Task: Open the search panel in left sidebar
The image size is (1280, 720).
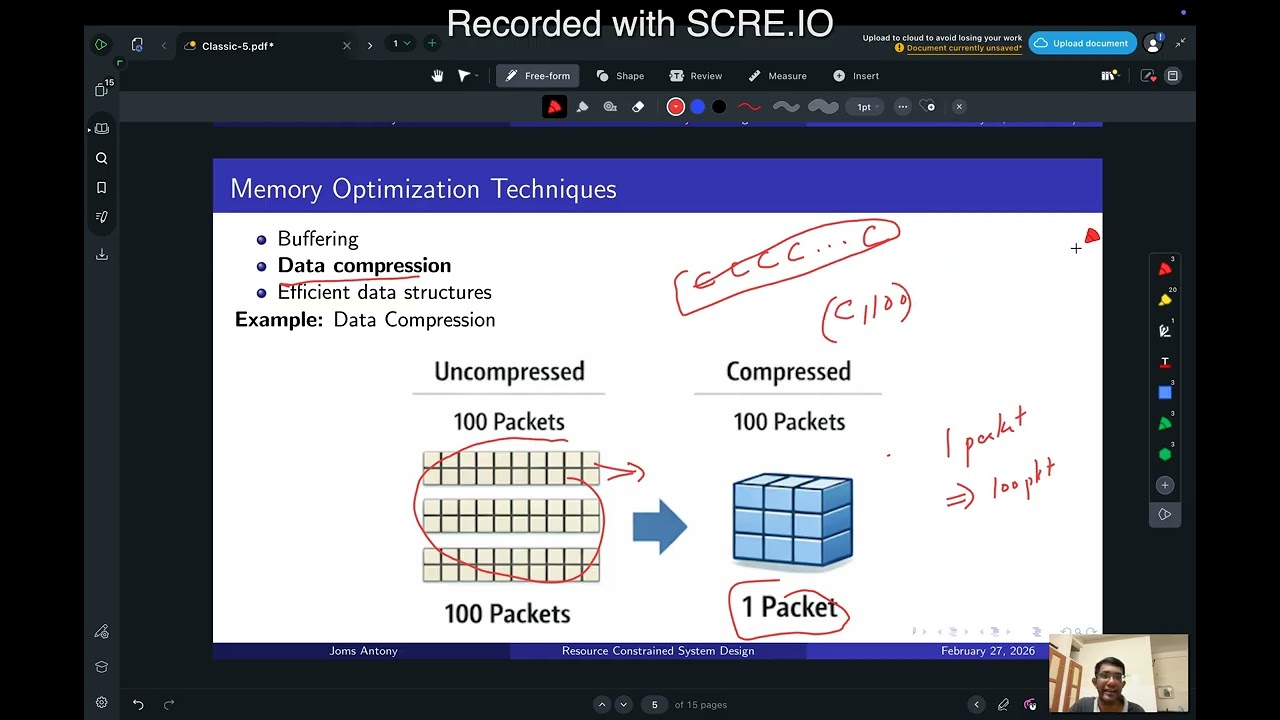Action: point(101,158)
